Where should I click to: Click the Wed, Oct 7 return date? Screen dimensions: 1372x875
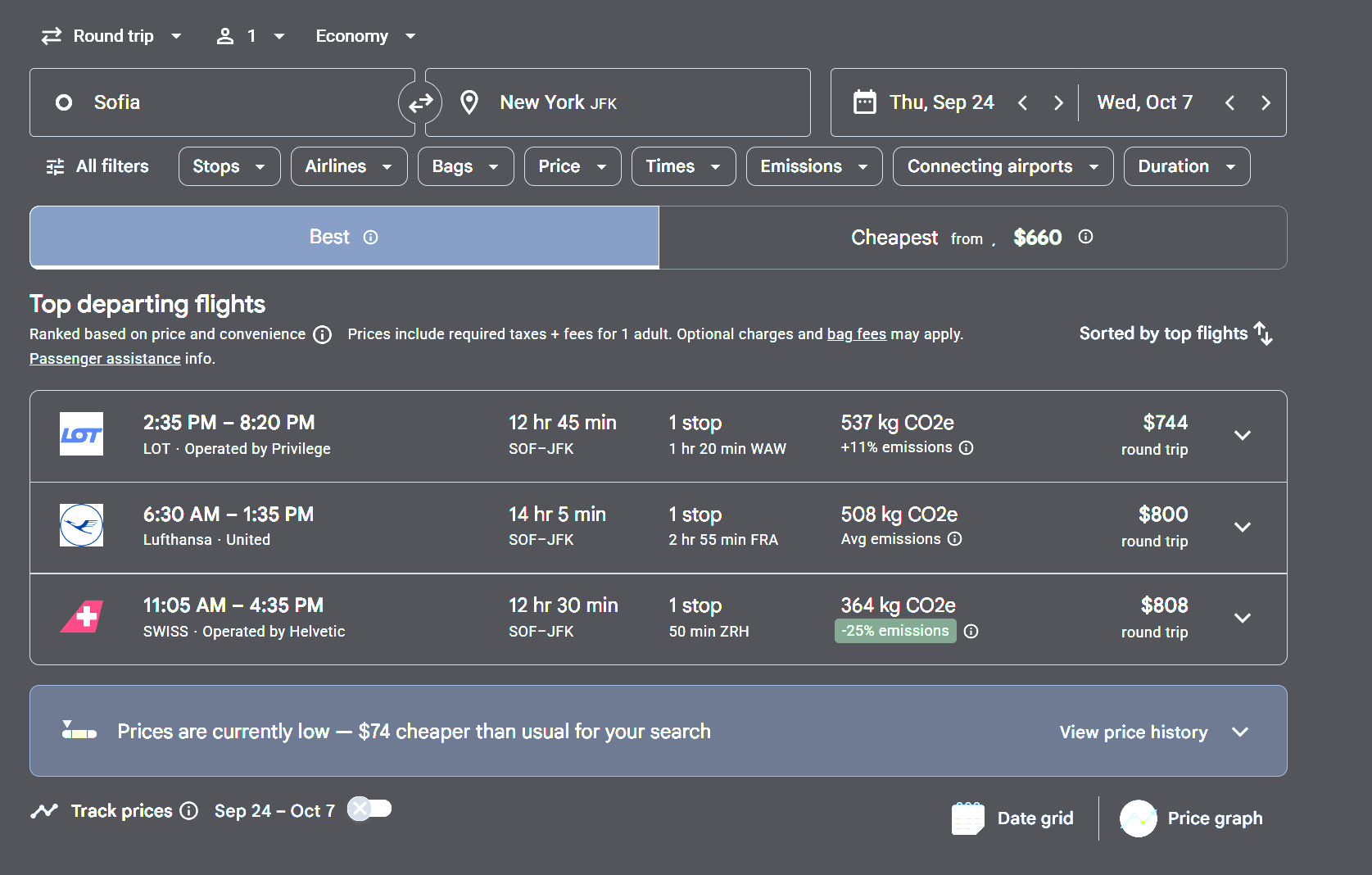pyautogui.click(x=1145, y=102)
